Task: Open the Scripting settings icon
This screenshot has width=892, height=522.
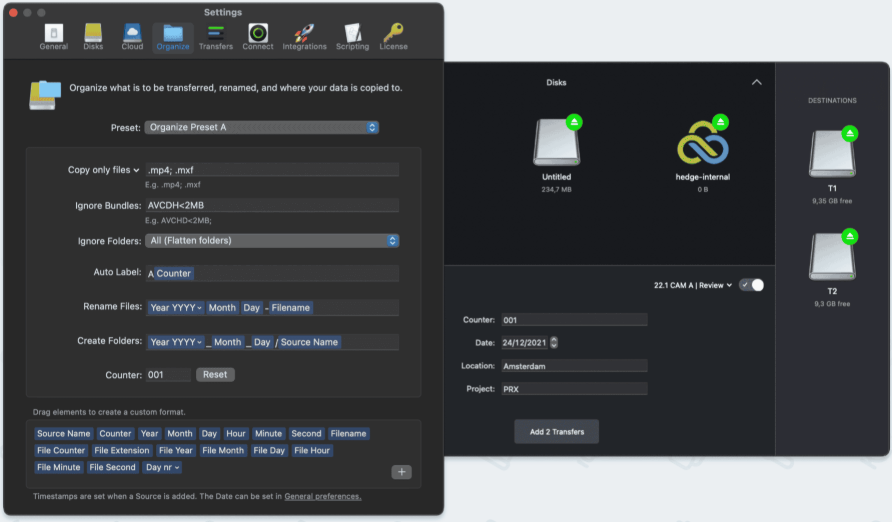Action: click(x=352, y=33)
